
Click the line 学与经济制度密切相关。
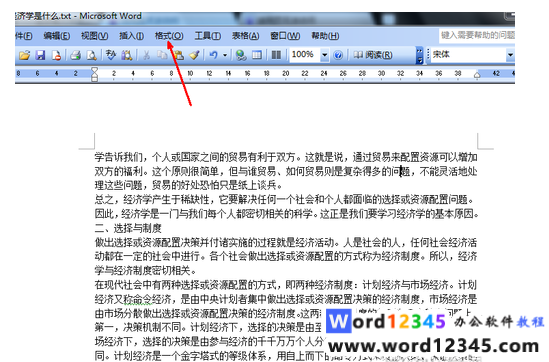[146, 270]
